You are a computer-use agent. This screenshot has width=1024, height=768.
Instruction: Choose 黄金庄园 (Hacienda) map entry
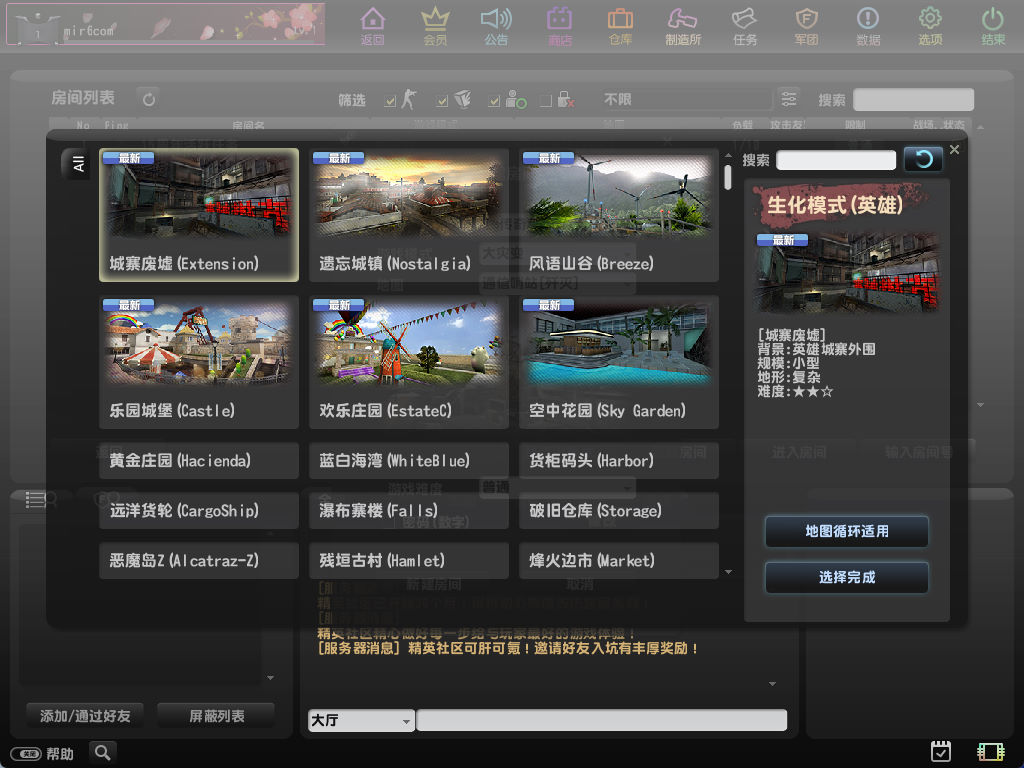coord(199,460)
